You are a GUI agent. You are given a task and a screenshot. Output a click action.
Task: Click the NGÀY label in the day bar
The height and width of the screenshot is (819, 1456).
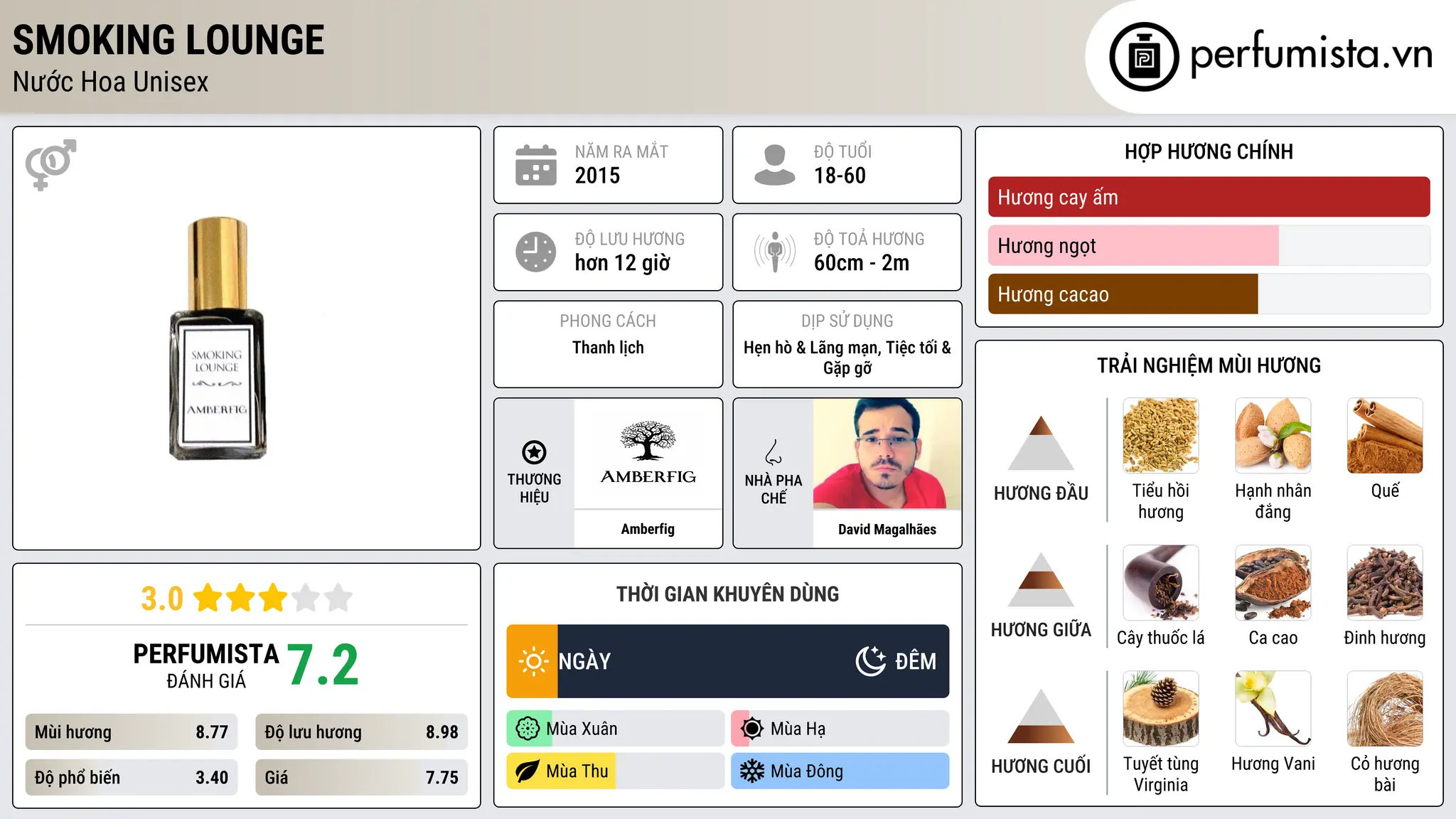(x=584, y=661)
